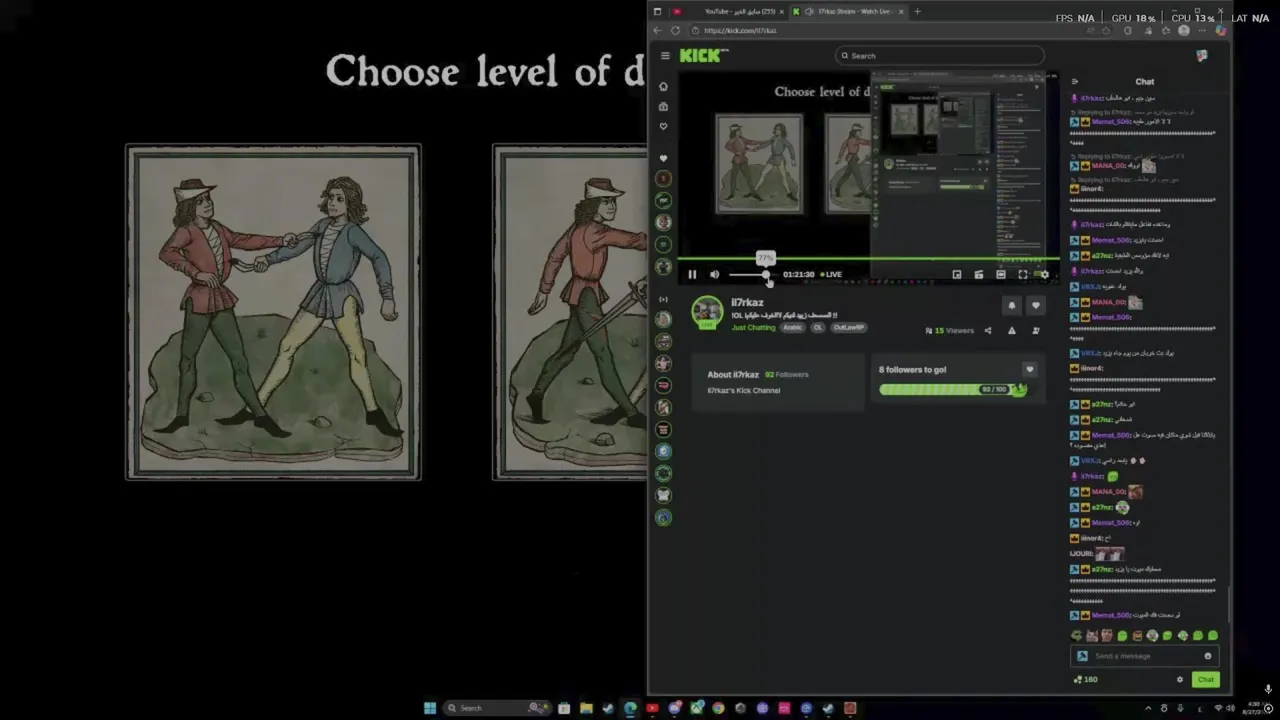The image size is (1280, 720).
Task: Click 15 Viewers count
Action: click(949, 331)
